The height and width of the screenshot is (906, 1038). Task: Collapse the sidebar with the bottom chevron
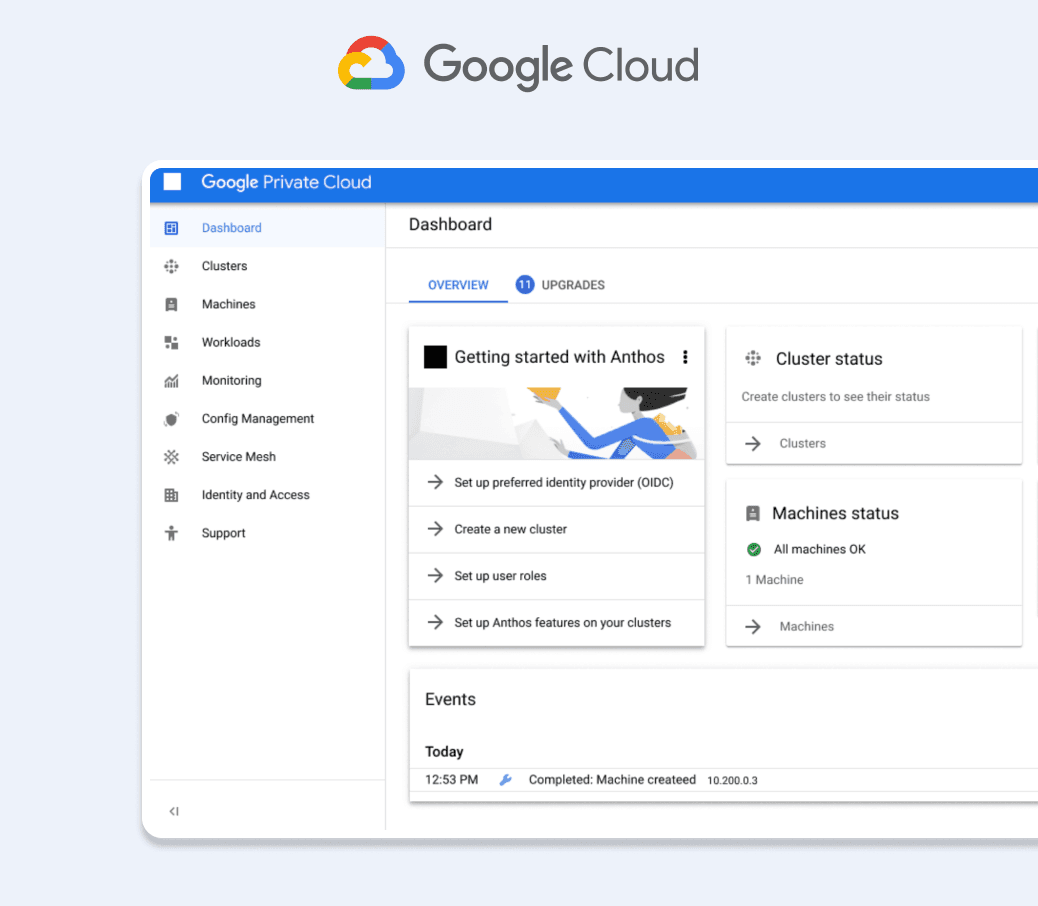[173, 811]
